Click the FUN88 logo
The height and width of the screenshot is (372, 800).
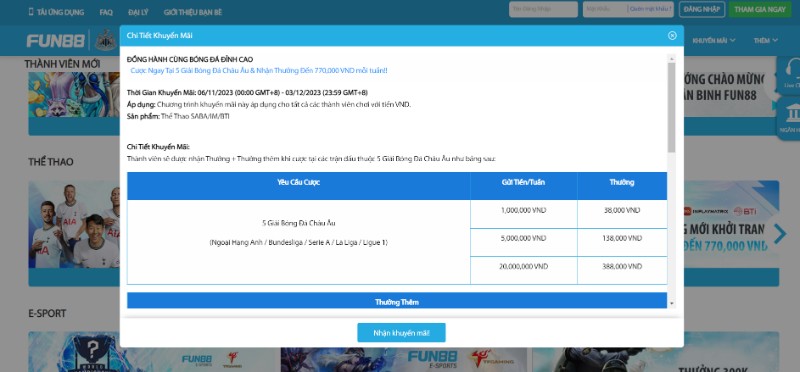56,41
